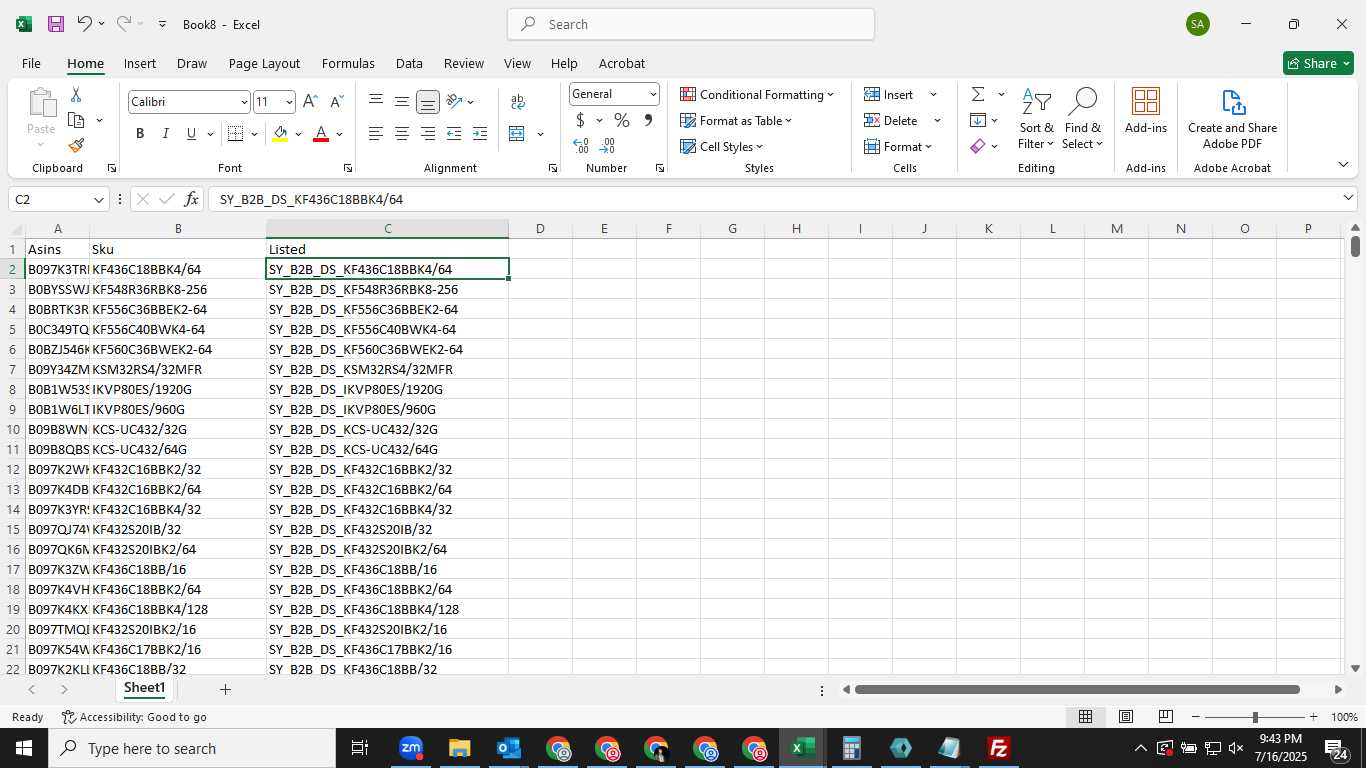Click the Share button

[1318, 63]
